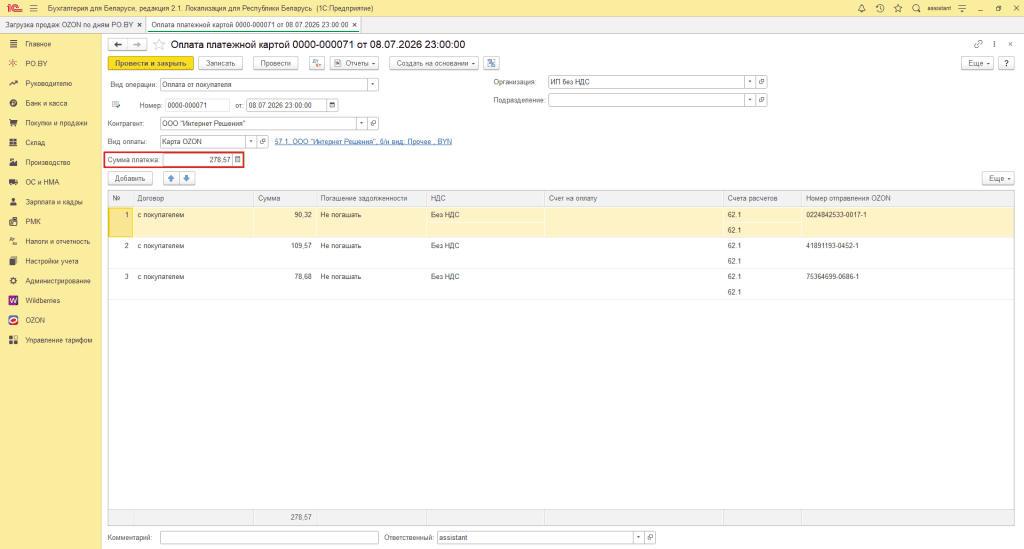Click into the Комментарий field
This screenshot has height=549, width=1024.
click(x=269, y=537)
